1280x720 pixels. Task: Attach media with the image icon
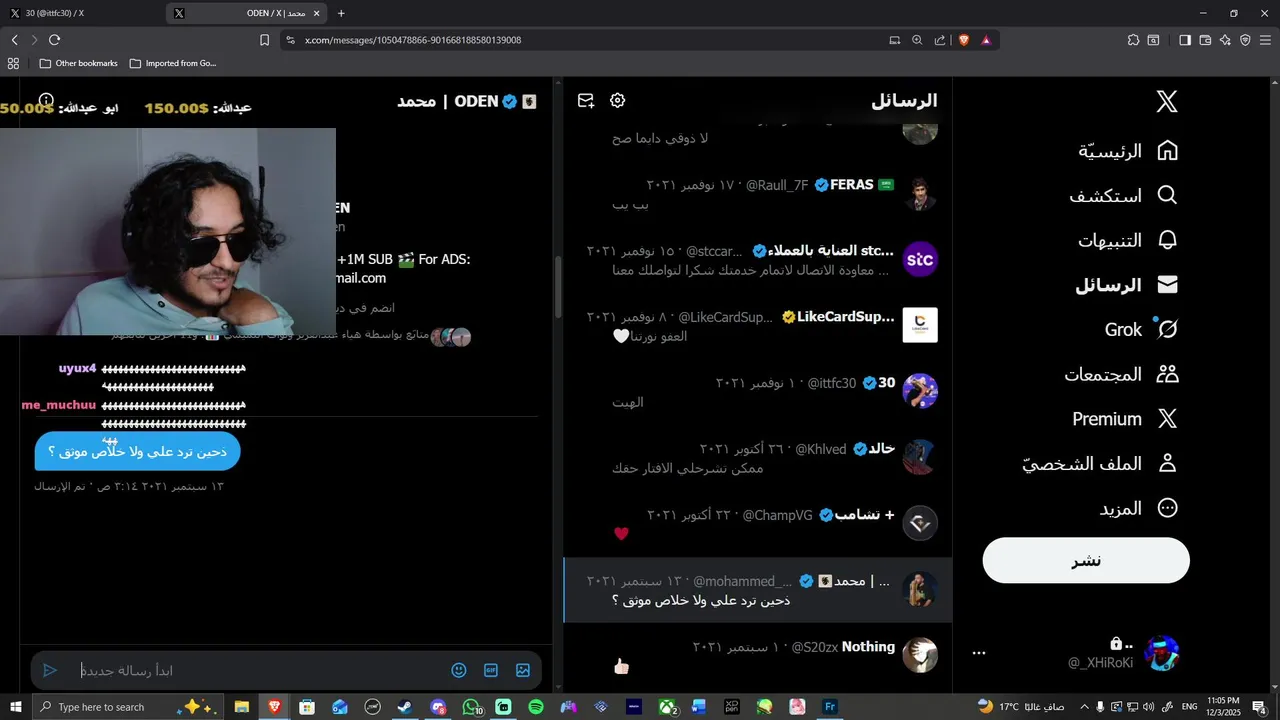523,670
